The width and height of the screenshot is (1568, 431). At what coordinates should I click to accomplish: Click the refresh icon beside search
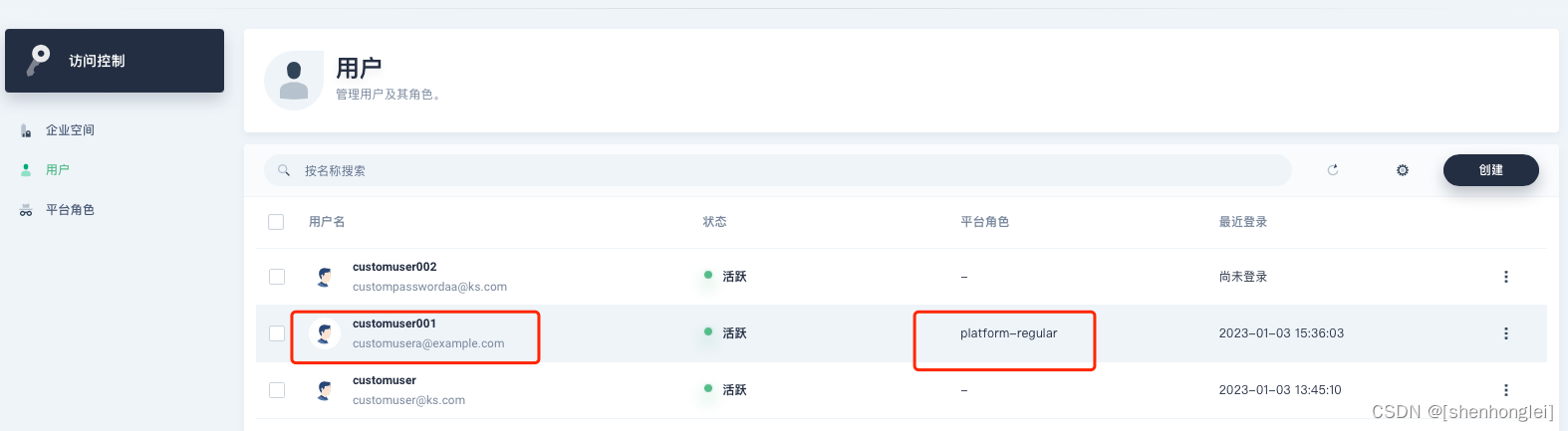coord(1333,170)
